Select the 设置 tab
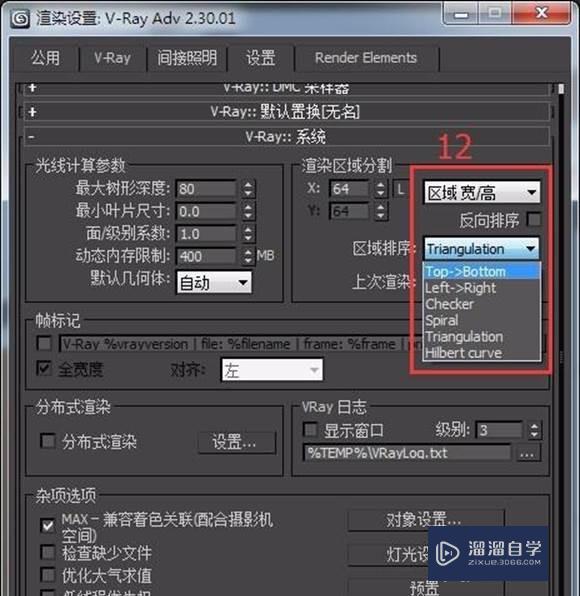 [260, 58]
